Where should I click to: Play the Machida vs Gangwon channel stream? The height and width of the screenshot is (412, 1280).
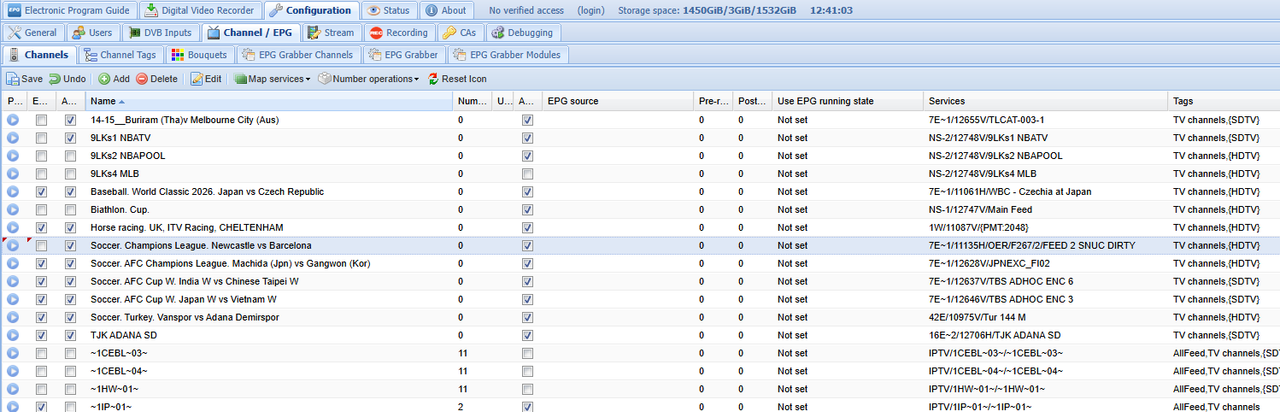point(13,264)
